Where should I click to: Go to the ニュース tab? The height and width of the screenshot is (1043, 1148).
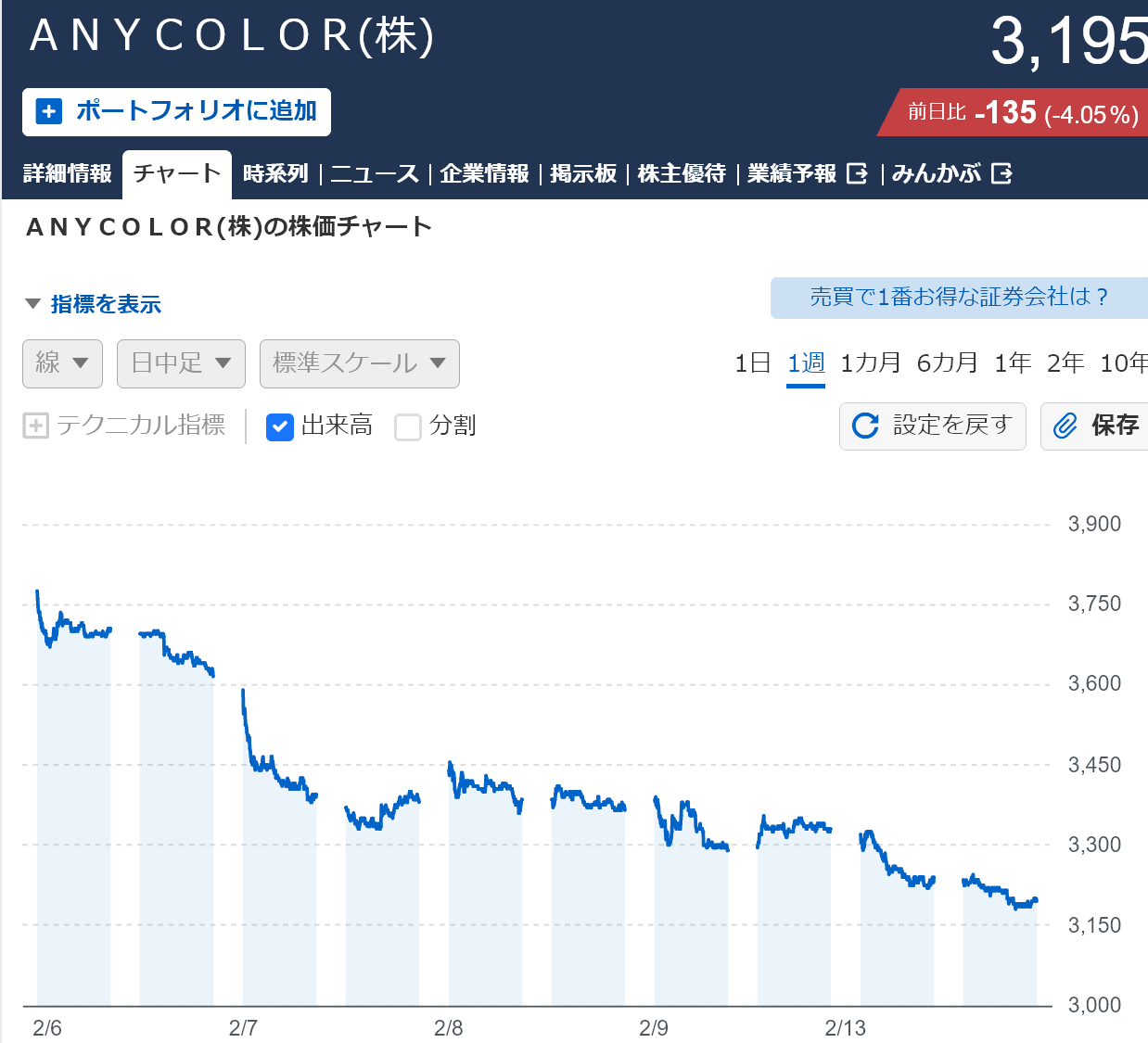coord(375,173)
